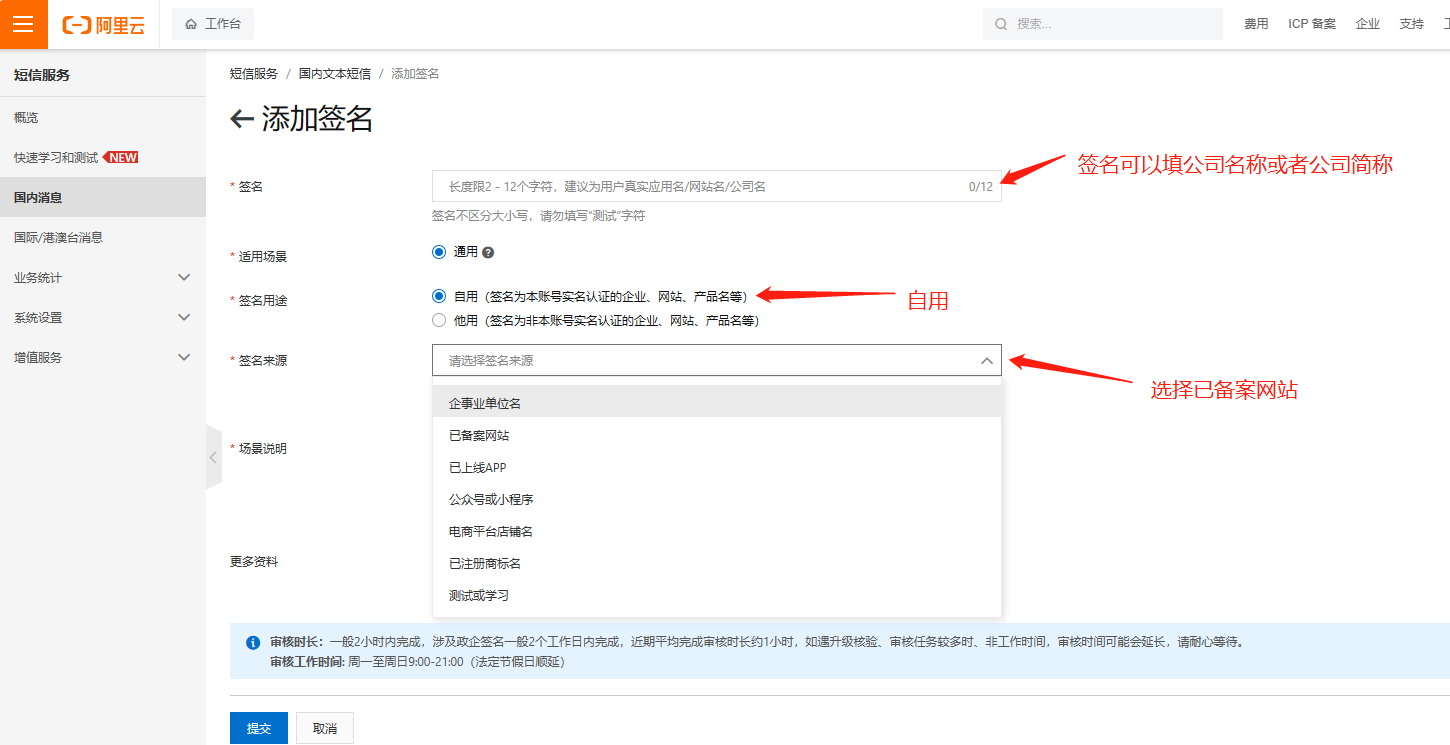The image size is (1450, 745).
Task: Select the 自用 radio option
Action: click(438, 296)
